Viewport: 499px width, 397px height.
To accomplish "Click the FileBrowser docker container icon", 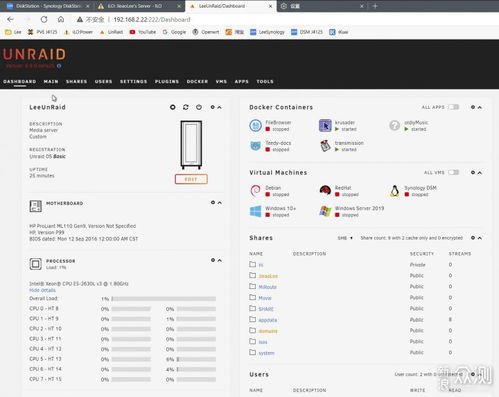I will (256, 126).
